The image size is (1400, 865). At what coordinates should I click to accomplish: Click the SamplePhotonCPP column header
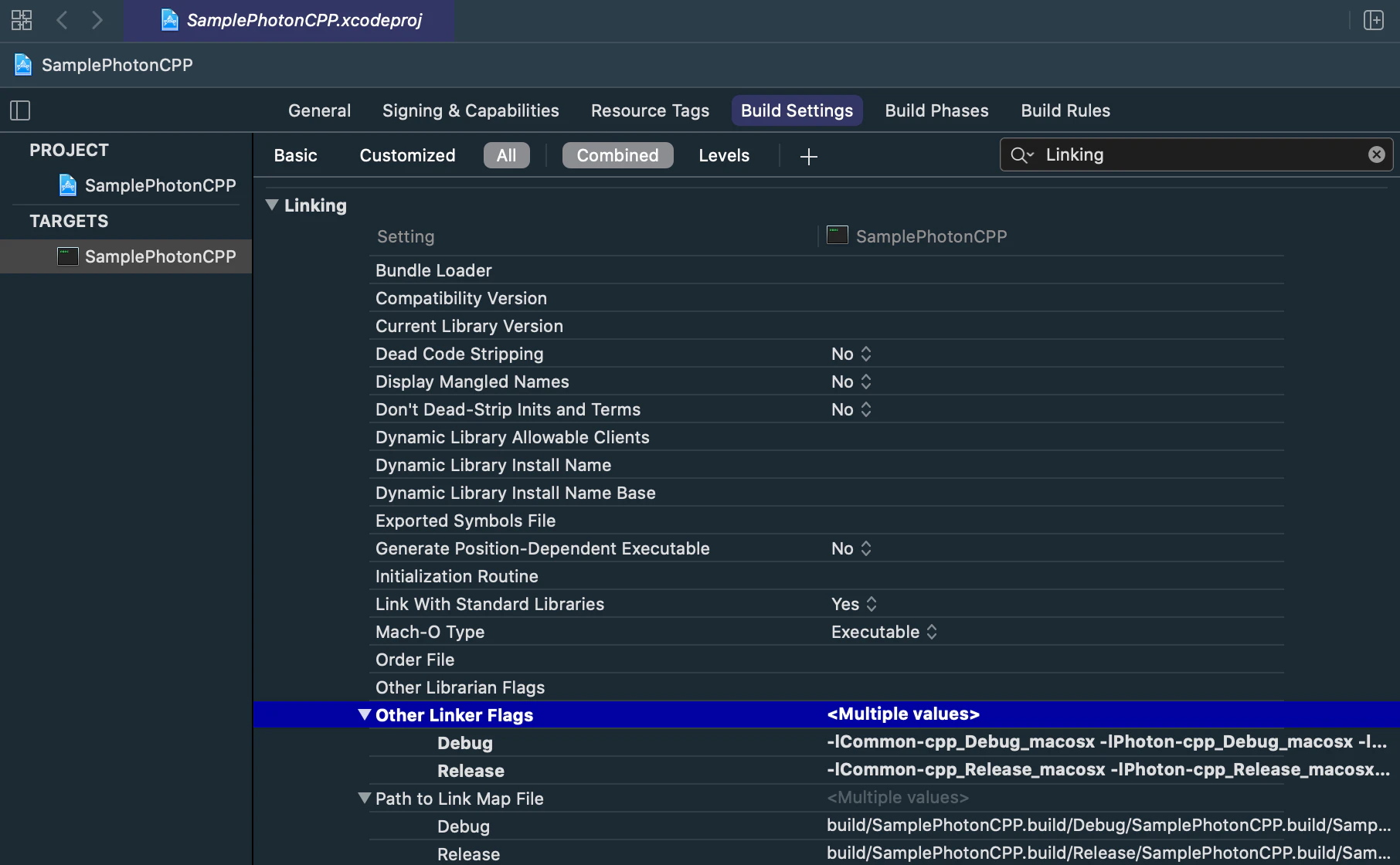917,236
